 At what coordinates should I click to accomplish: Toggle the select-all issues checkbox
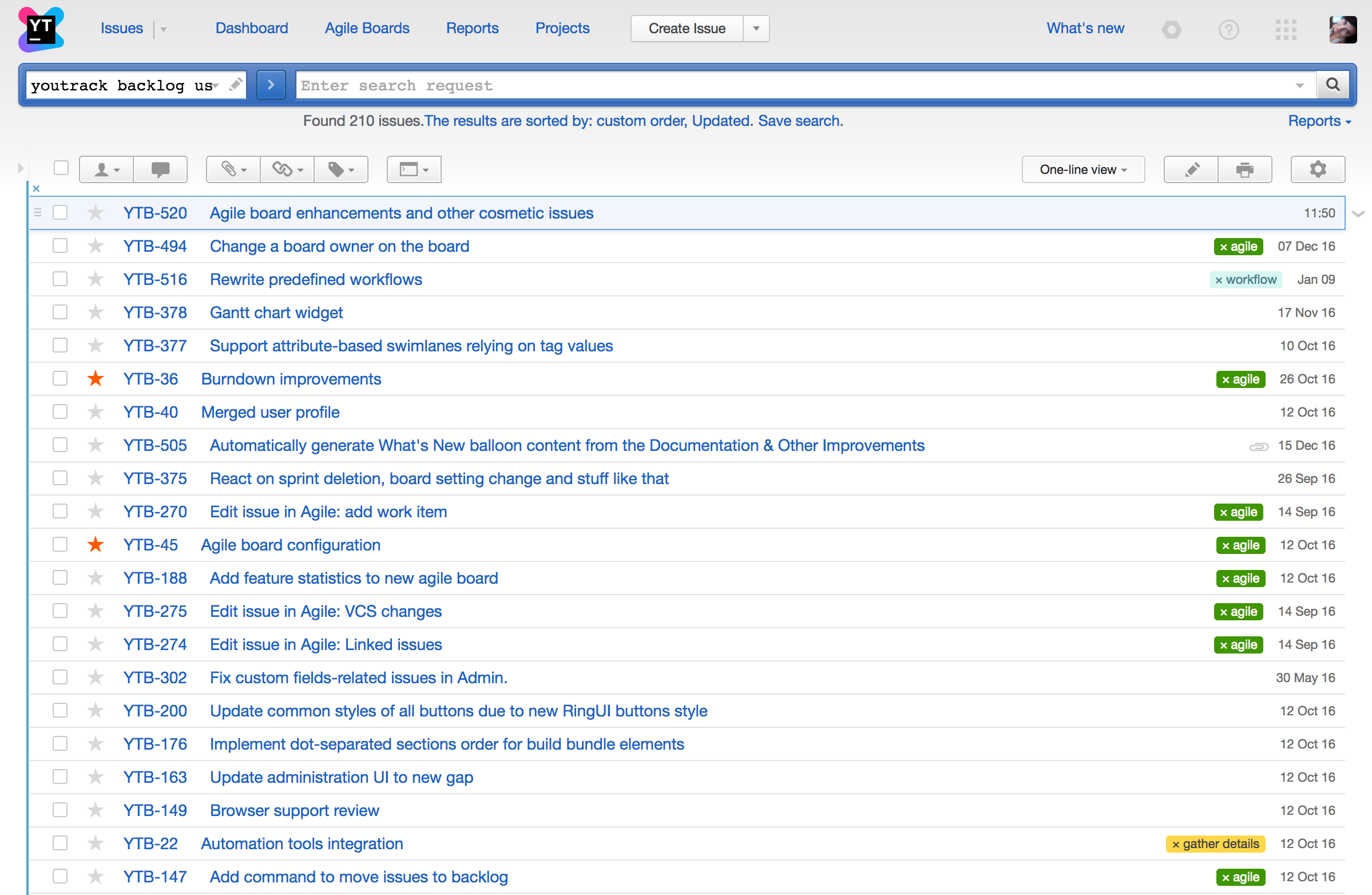(x=61, y=168)
